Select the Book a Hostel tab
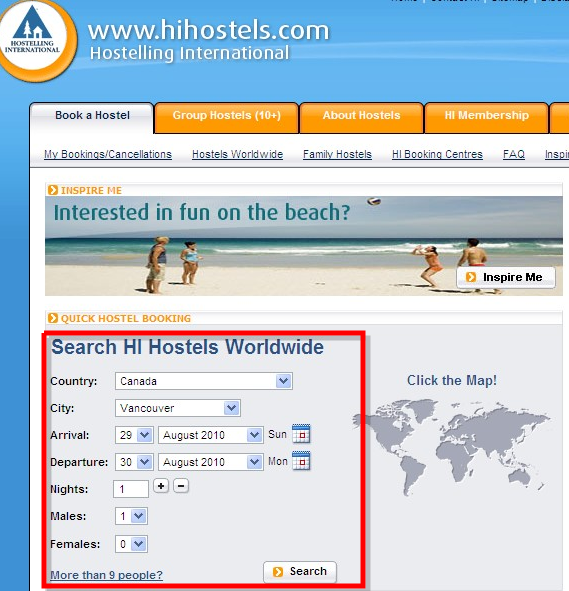Image resolution: width=569 pixels, height=591 pixels. [92, 118]
